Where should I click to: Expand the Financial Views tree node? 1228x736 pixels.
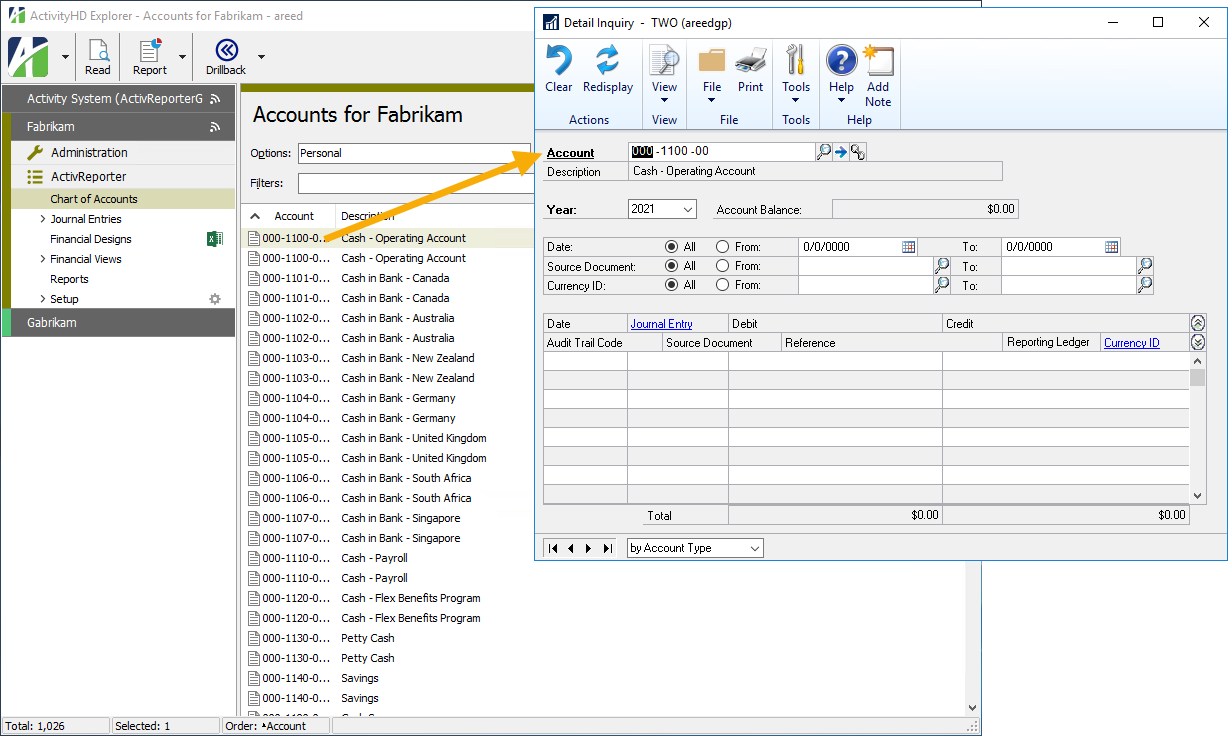pos(42,259)
